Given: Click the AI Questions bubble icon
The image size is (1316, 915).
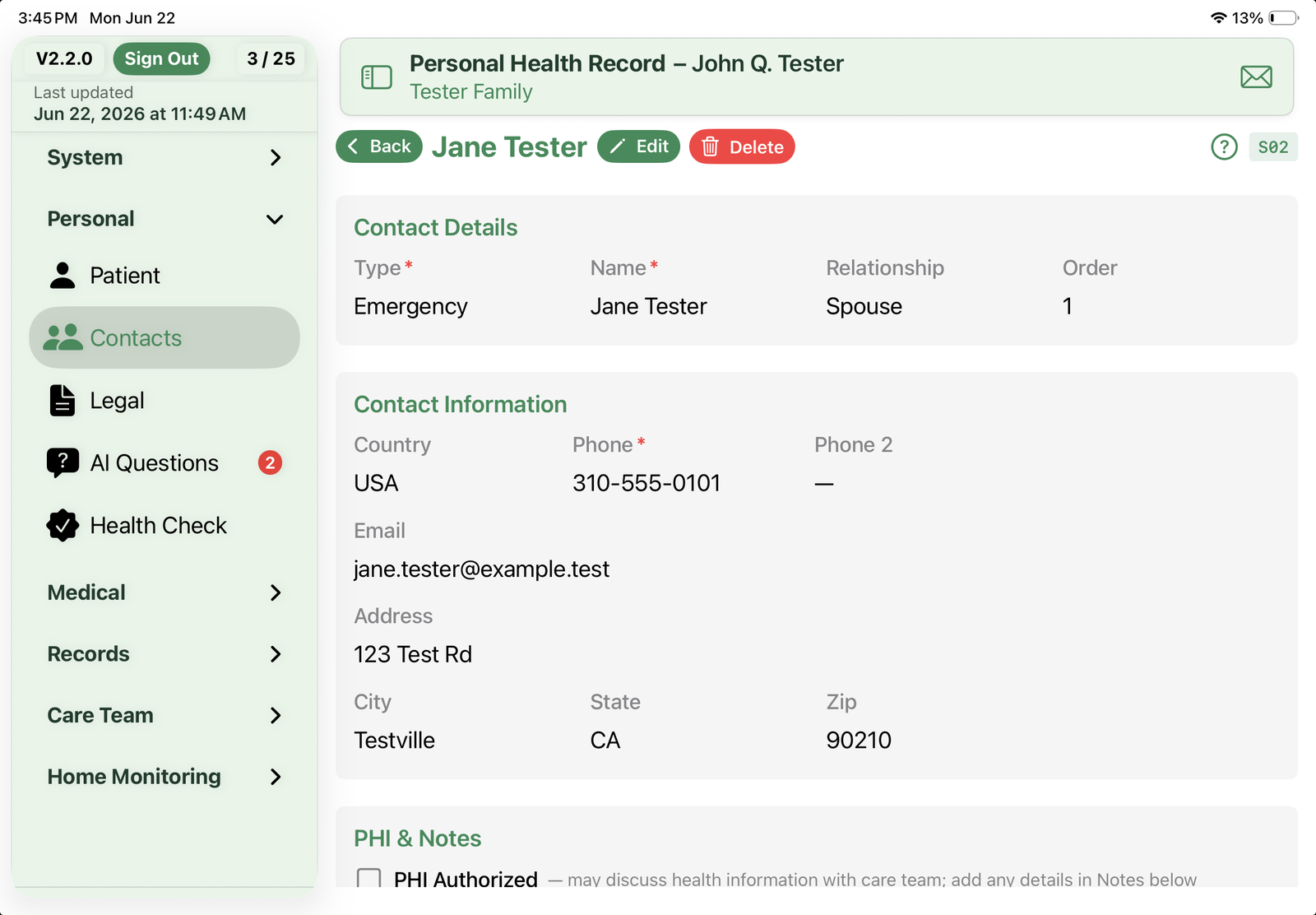Looking at the screenshot, I should 63,463.
